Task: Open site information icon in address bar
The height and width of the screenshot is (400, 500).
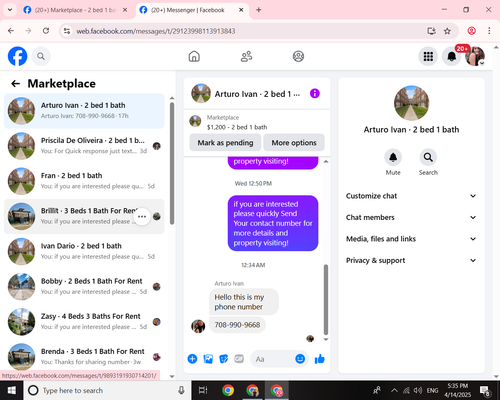Action: [x=67, y=31]
